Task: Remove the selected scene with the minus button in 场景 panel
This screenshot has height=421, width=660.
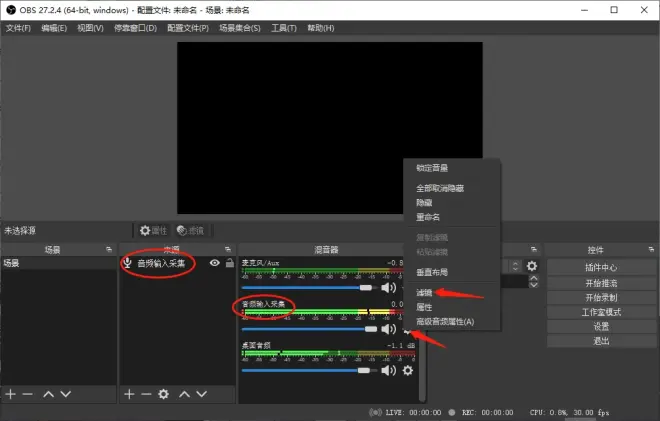Action: tap(28, 394)
